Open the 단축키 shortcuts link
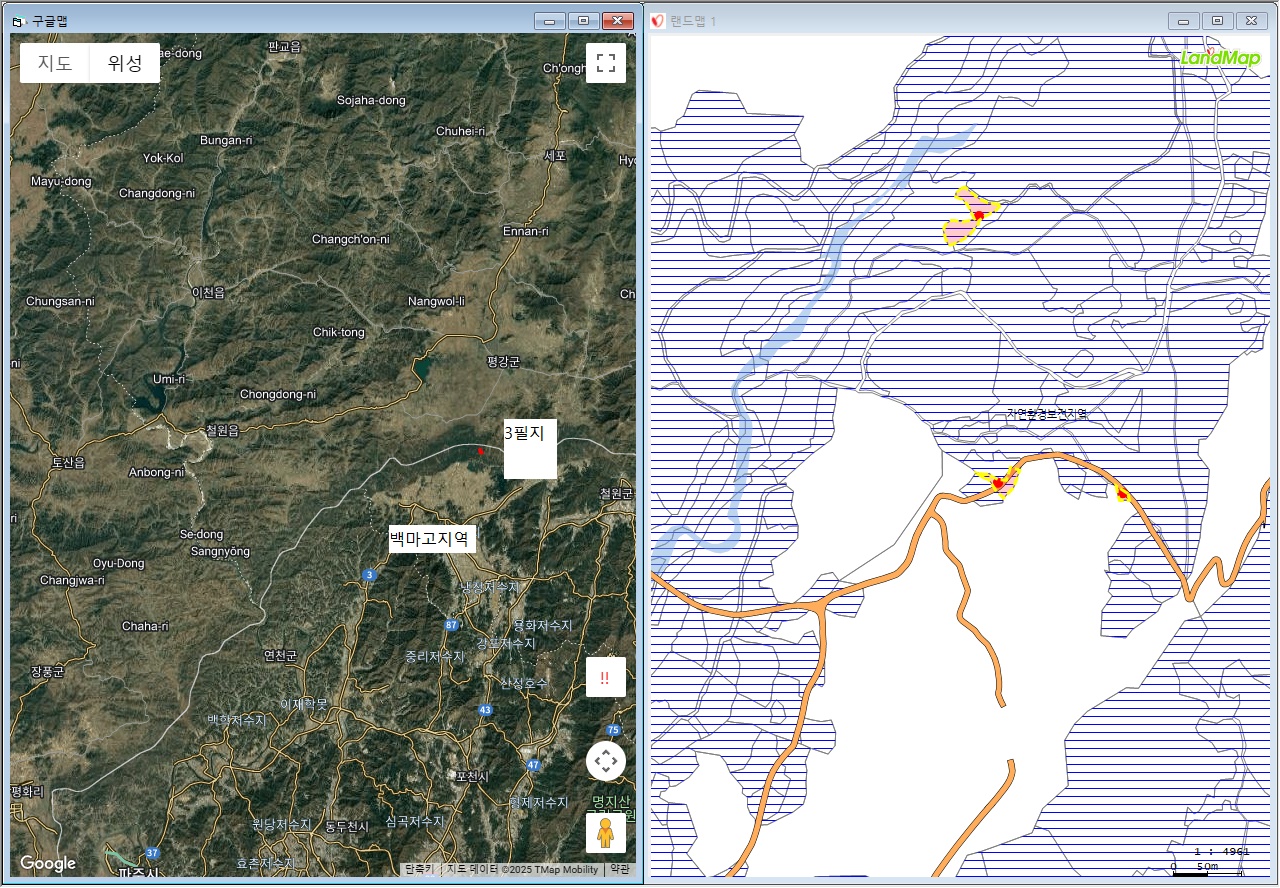Screen dimensions: 1280x888 point(419,870)
